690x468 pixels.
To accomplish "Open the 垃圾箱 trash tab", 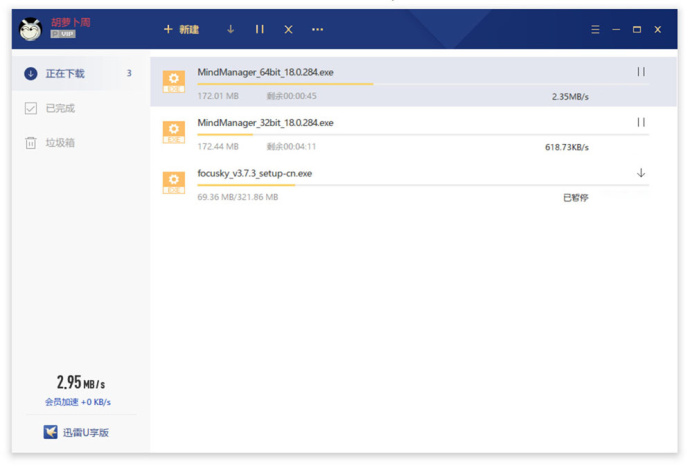I will [81, 143].
